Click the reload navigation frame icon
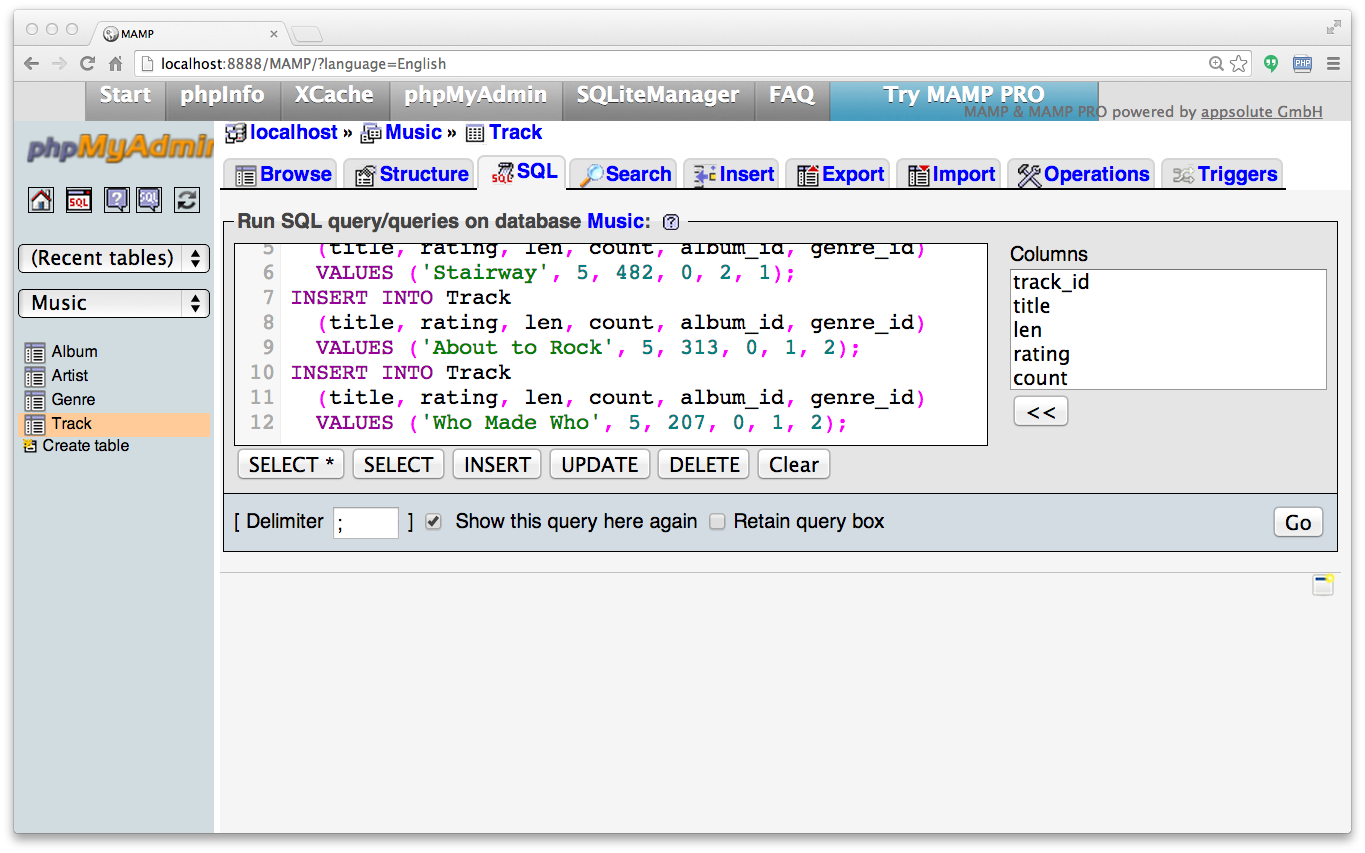Viewport: 1365px width, 853px height. pyautogui.click(x=187, y=200)
